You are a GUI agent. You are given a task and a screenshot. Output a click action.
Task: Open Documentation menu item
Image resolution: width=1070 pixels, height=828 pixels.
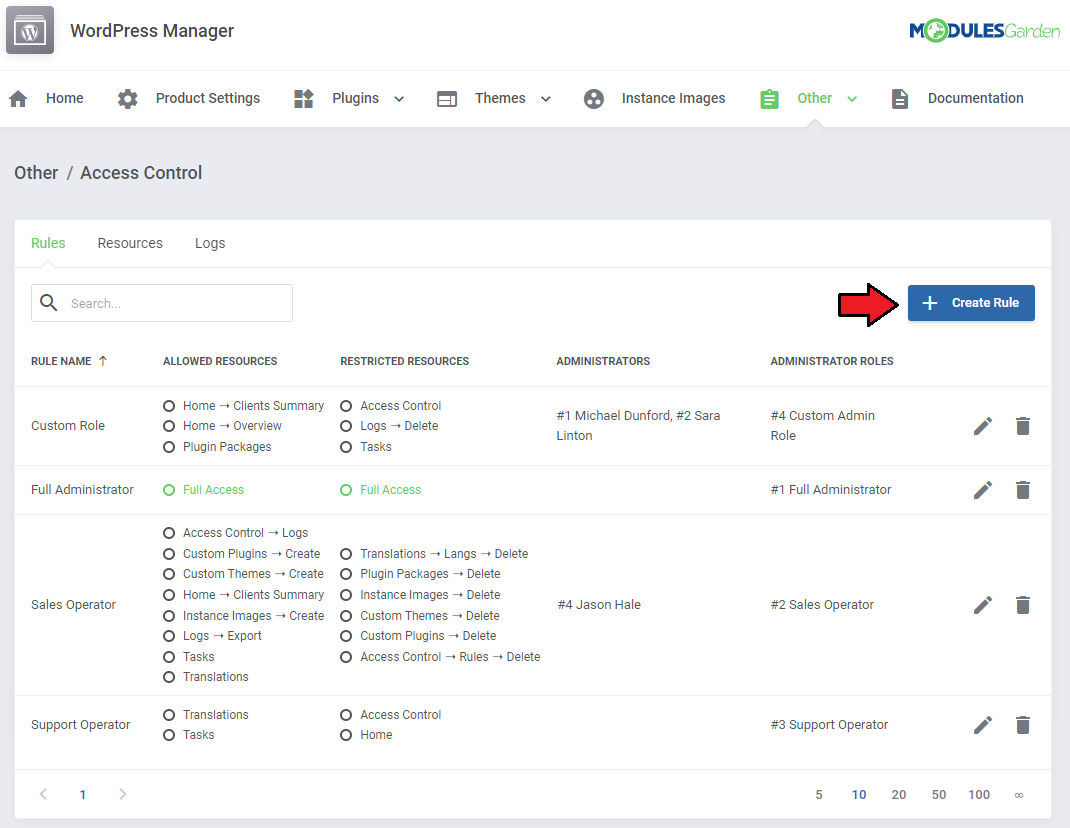[x=975, y=98]
